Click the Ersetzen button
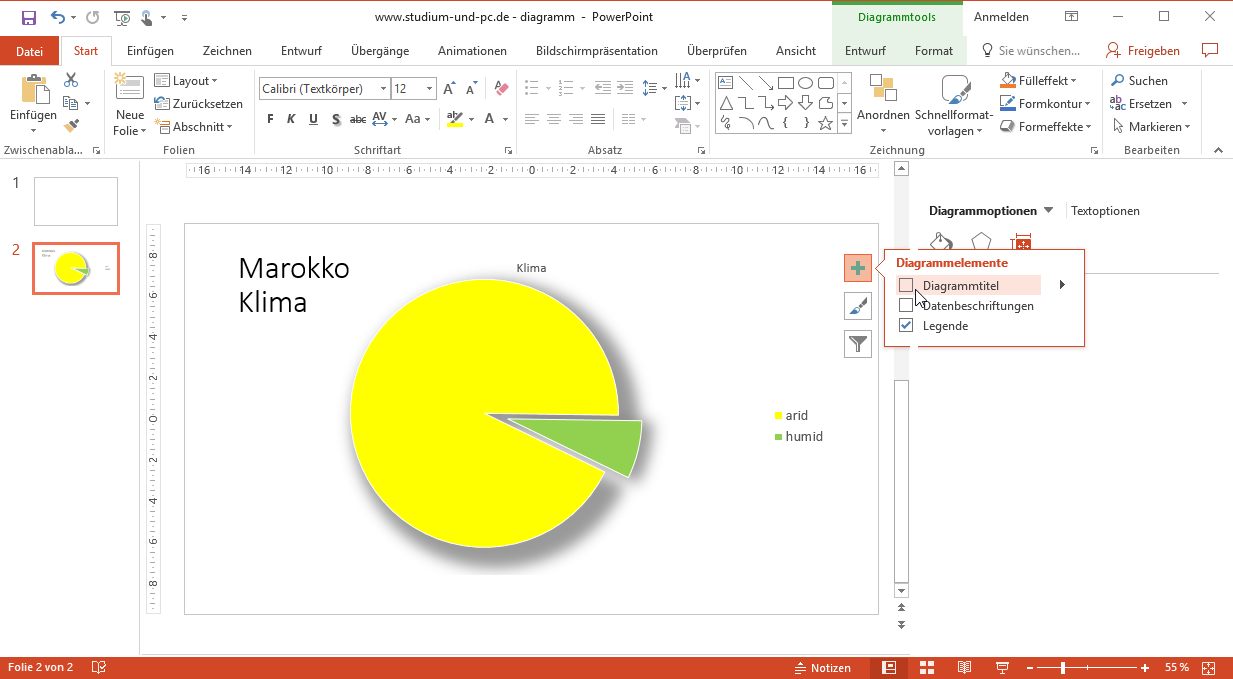The image size is (1233, 679). [x=1141, y=103]
